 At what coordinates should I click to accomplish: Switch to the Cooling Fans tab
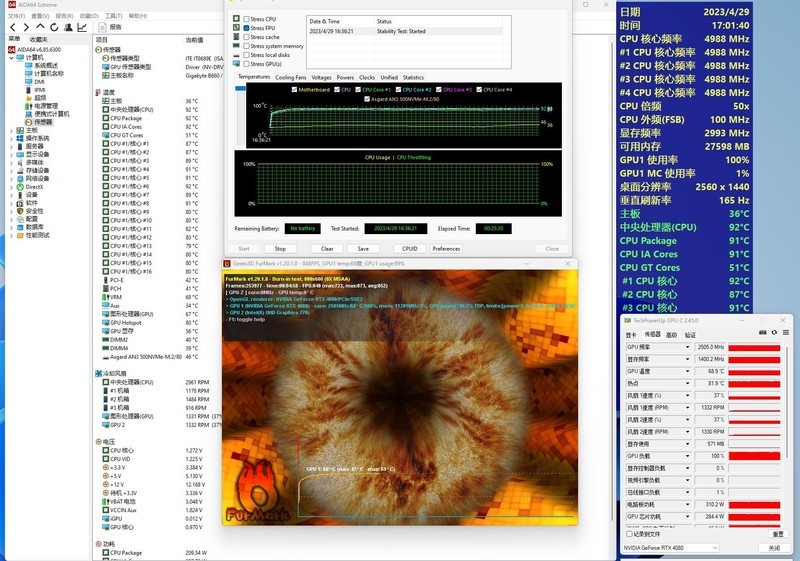coord(291,77)
